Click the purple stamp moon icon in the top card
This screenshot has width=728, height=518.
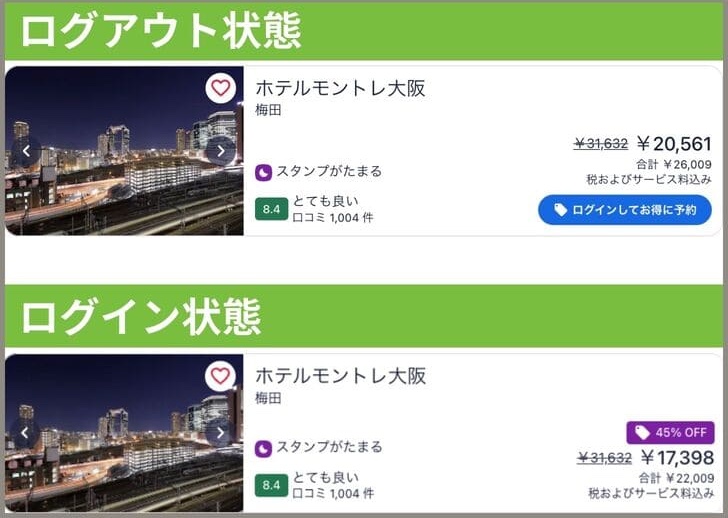point(264,172)
